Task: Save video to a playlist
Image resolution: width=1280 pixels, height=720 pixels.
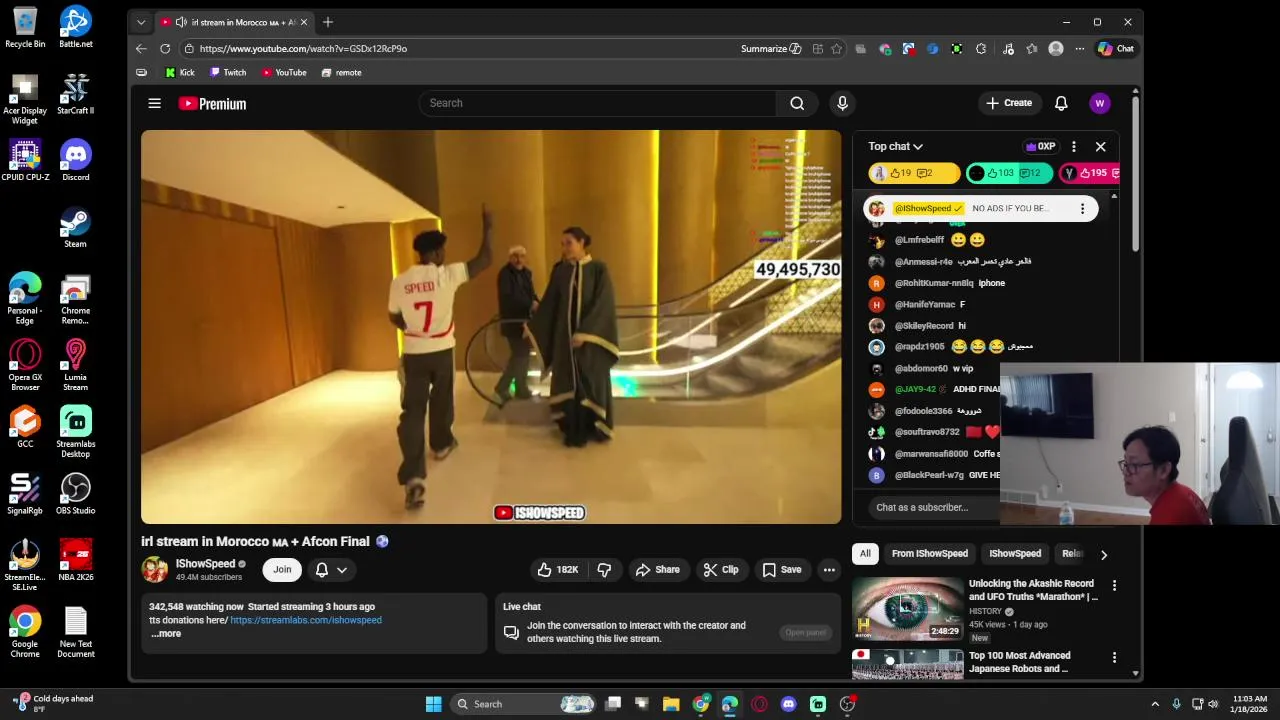Action: click(782, 569)
